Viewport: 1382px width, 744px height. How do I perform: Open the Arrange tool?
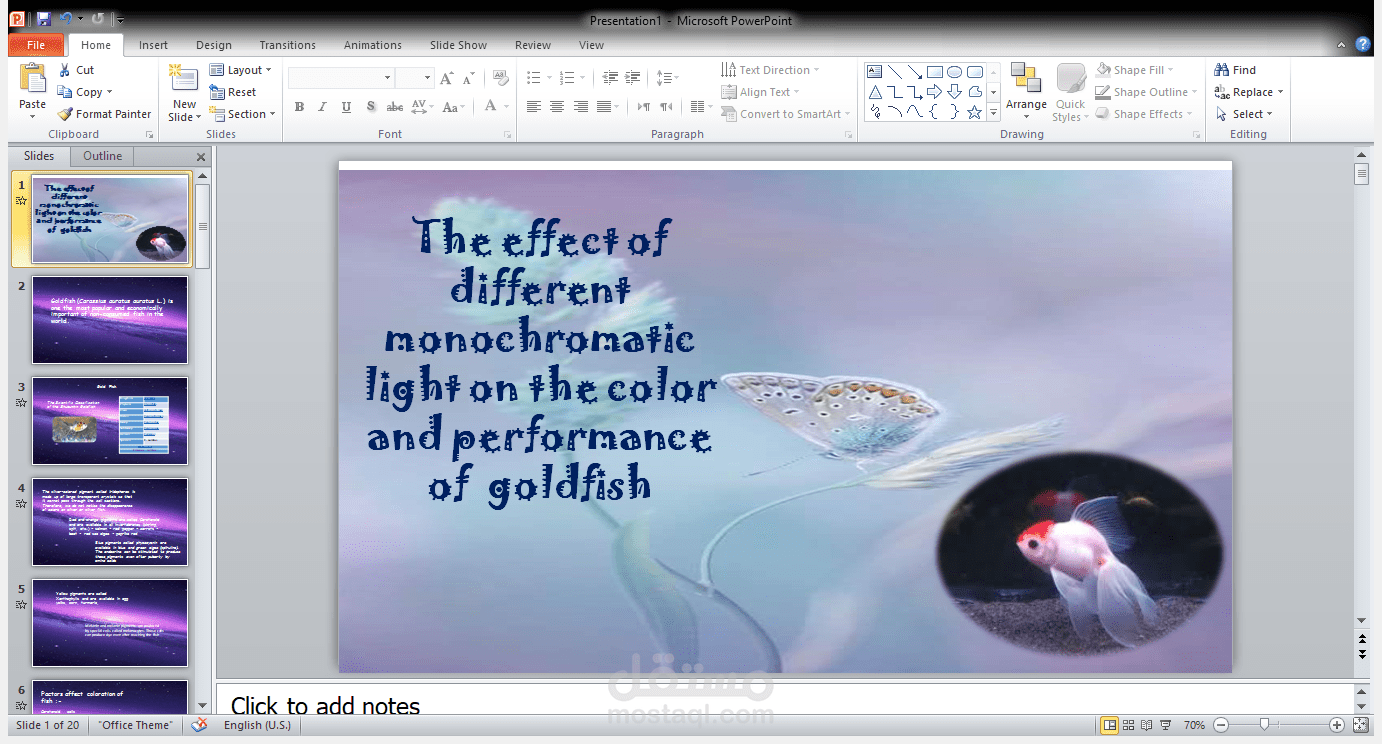[x=1026, y=91]
